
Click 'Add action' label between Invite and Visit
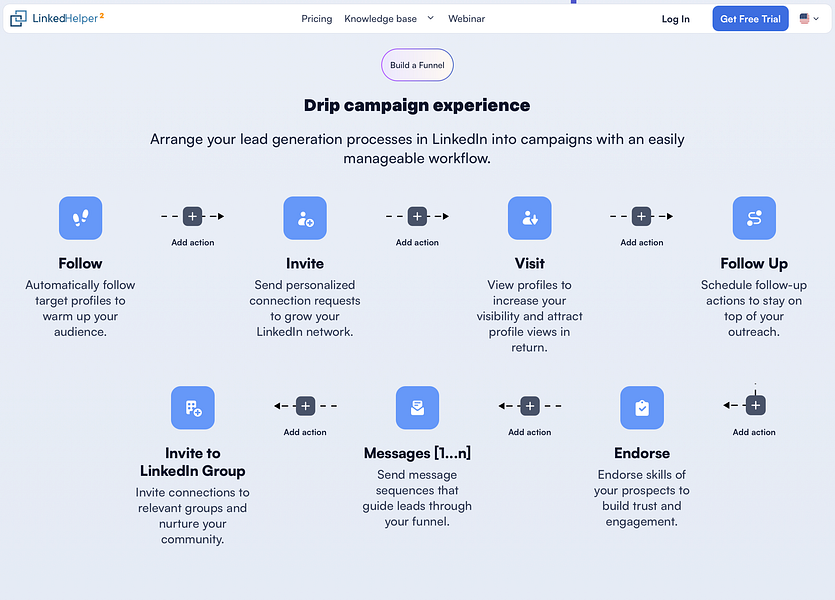pos(417,242)
